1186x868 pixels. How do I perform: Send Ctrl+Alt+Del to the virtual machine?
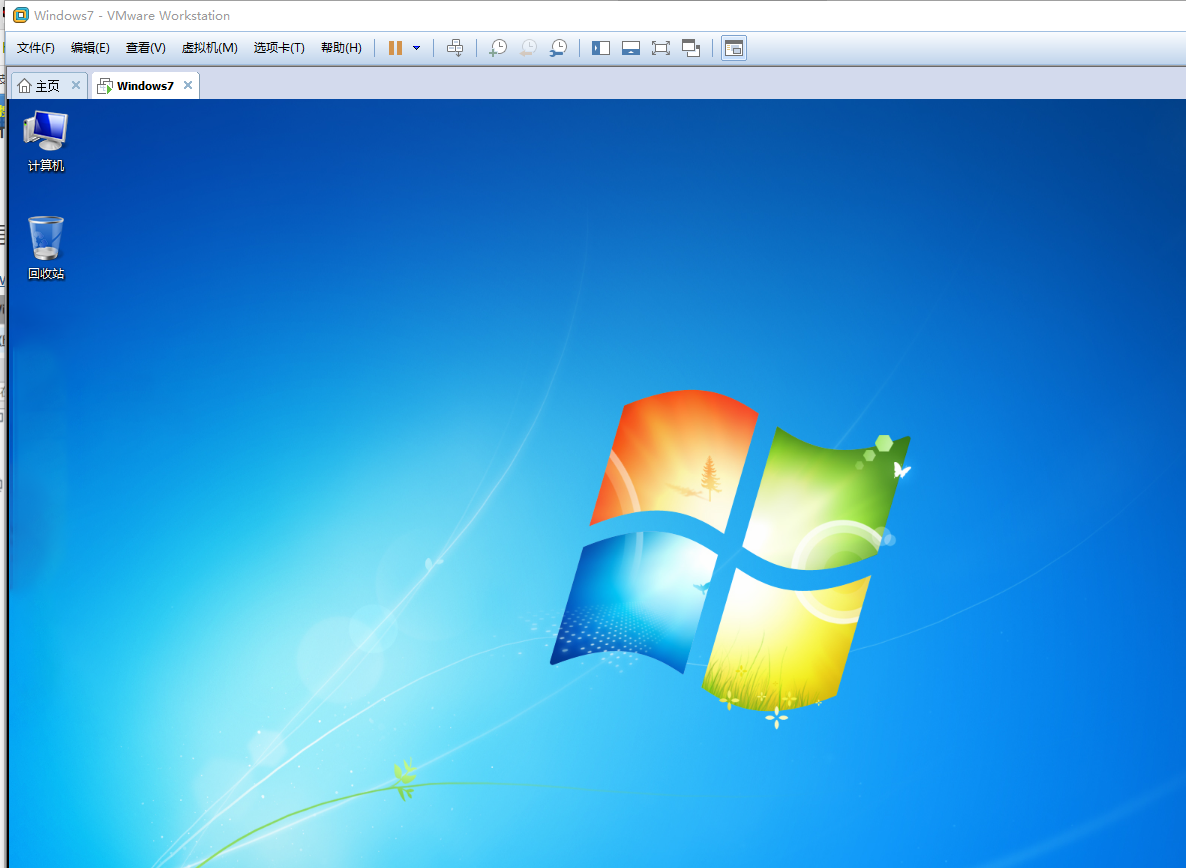[x=455, y=48]
